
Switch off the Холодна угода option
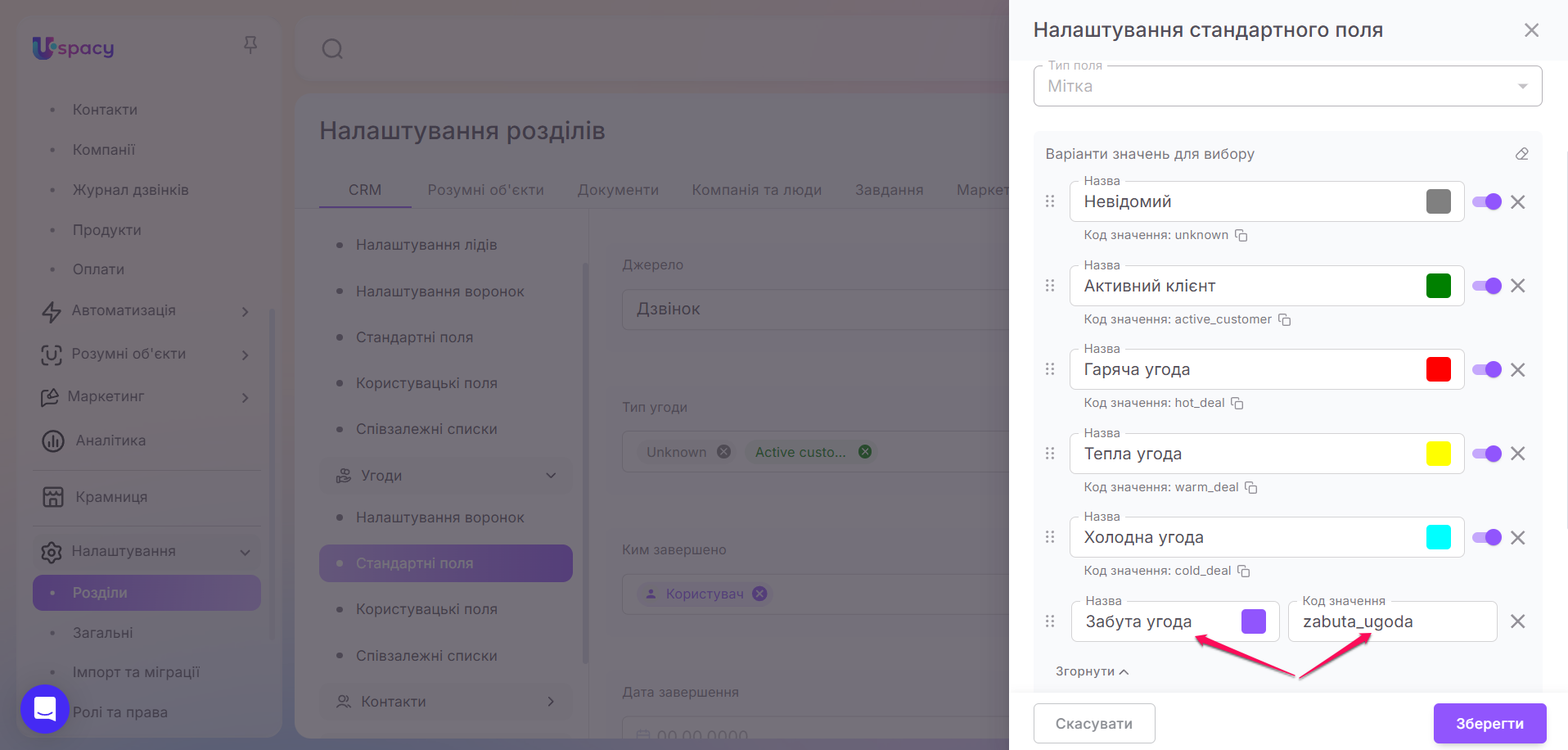pos(1487,537)
